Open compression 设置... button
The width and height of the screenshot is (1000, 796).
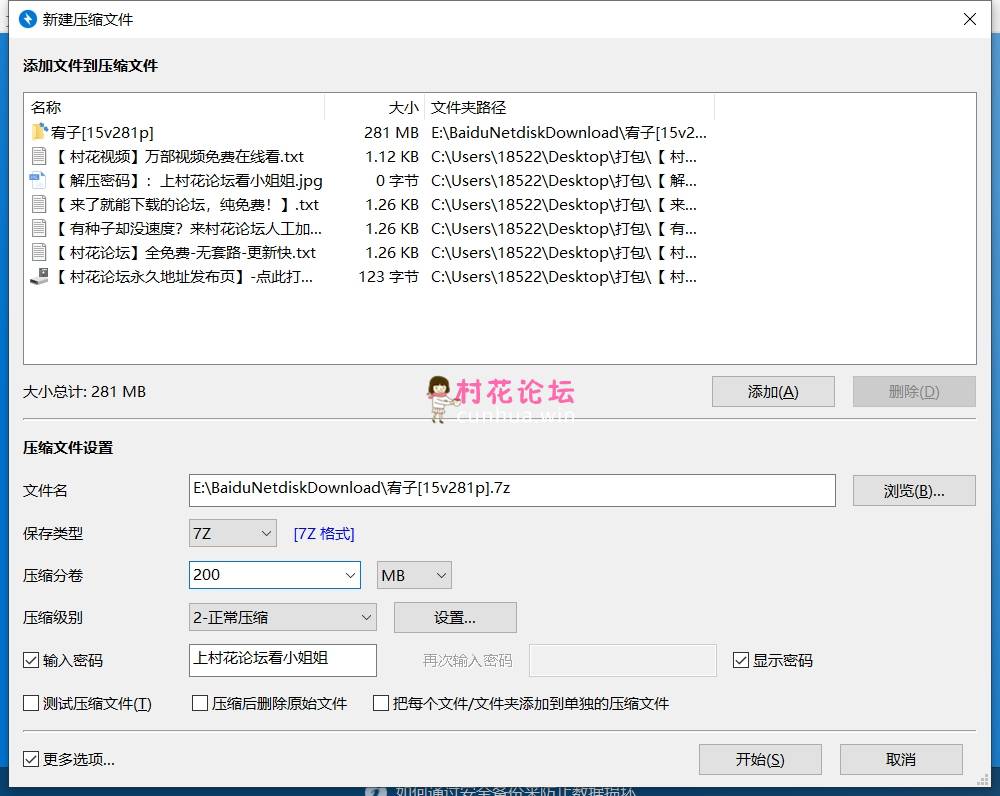coord(455,617)
